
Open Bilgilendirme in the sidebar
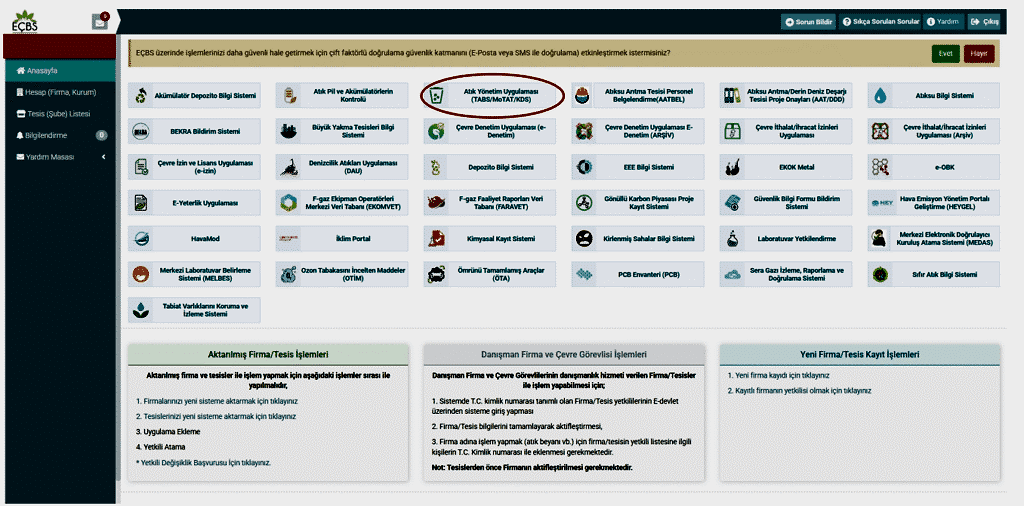tap(46, 135)
